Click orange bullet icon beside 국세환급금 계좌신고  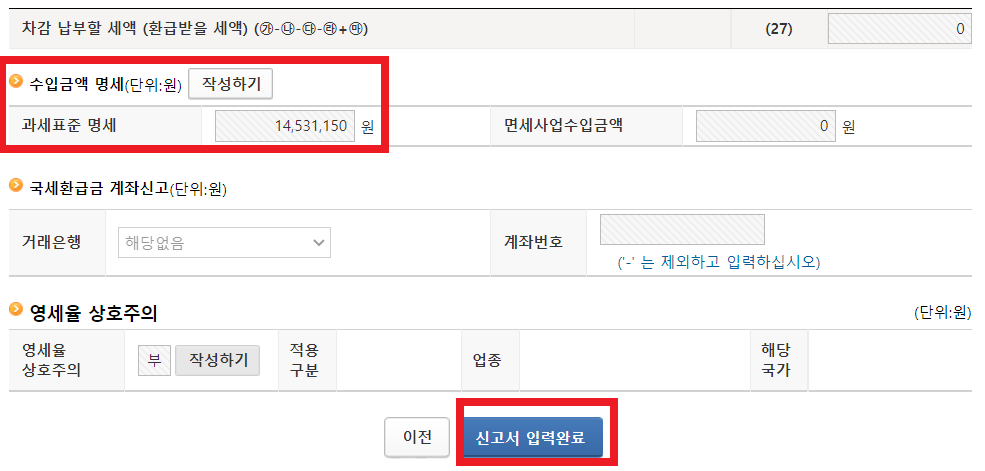coord(17,185)
